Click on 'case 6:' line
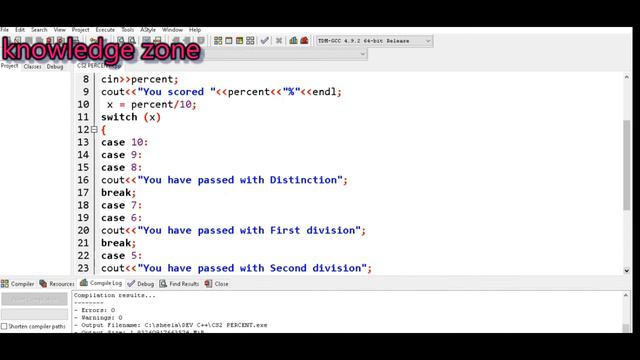 pyautogui.click(x=122, y=218)
